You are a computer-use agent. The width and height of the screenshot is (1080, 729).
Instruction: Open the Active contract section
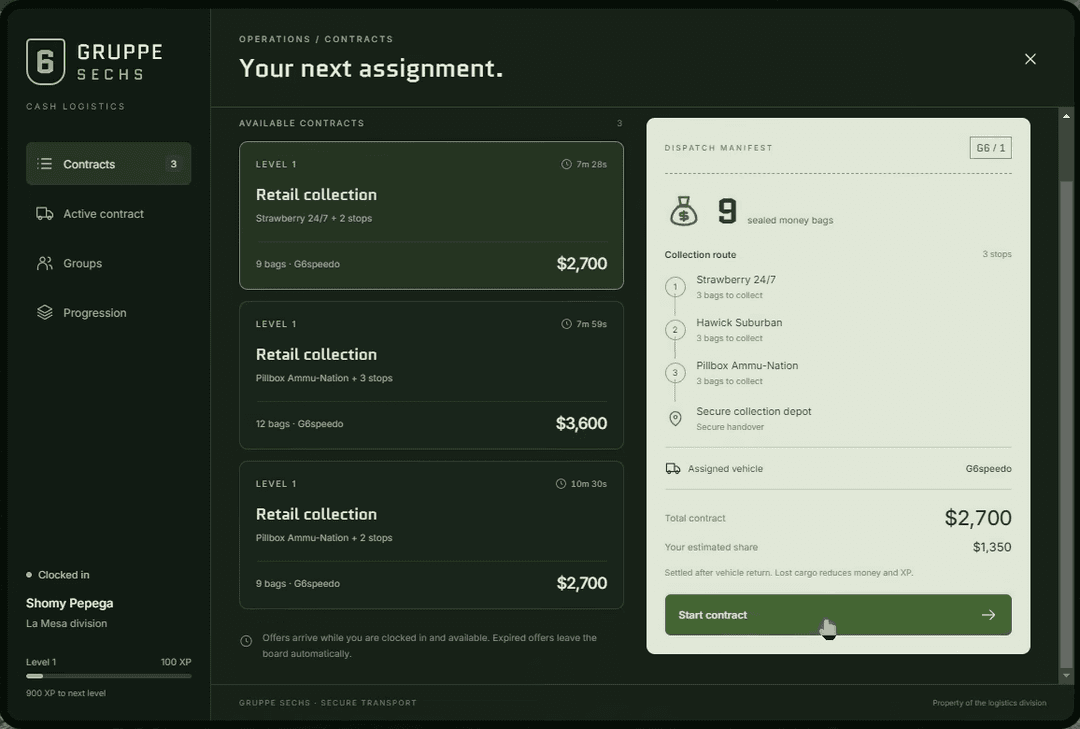coord(109,214)
